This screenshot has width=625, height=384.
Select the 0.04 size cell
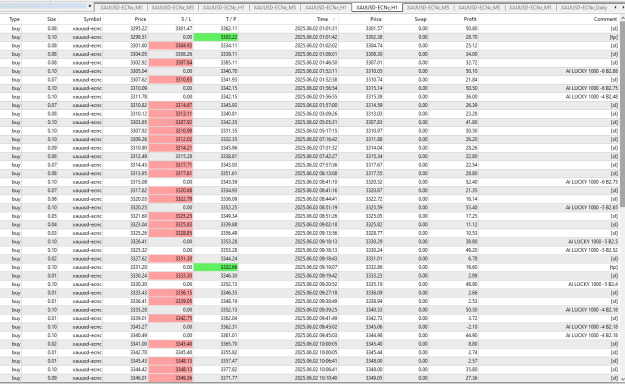click(x=52, y=224)
